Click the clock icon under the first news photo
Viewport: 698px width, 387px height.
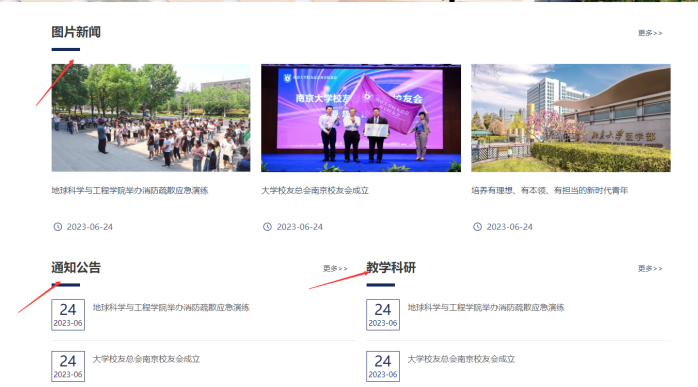57,227
